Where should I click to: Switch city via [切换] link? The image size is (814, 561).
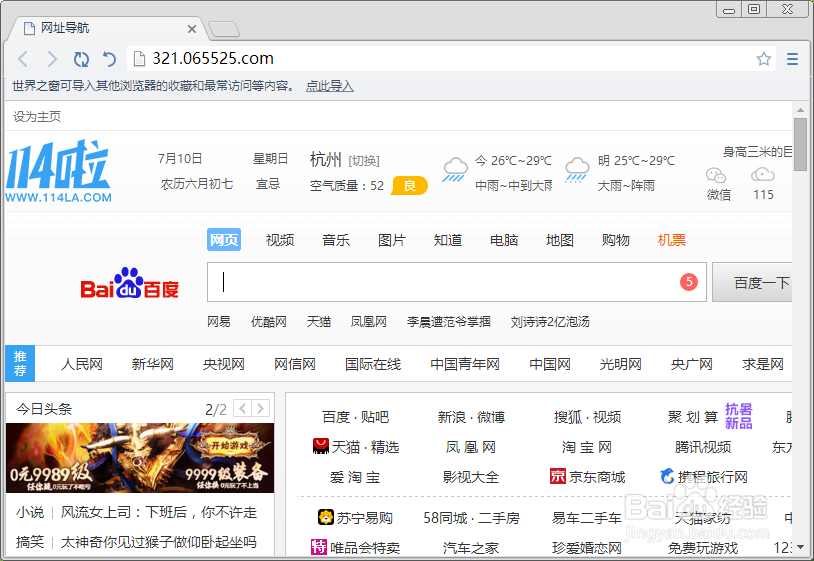tap(364, 161)
